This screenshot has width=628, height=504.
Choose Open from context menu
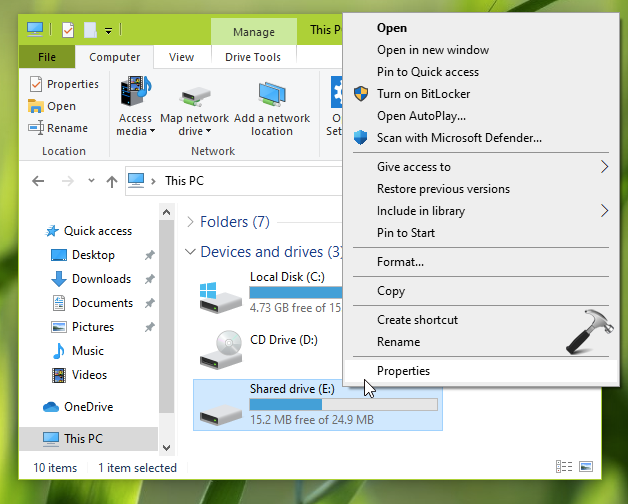(x=481, y=28)
